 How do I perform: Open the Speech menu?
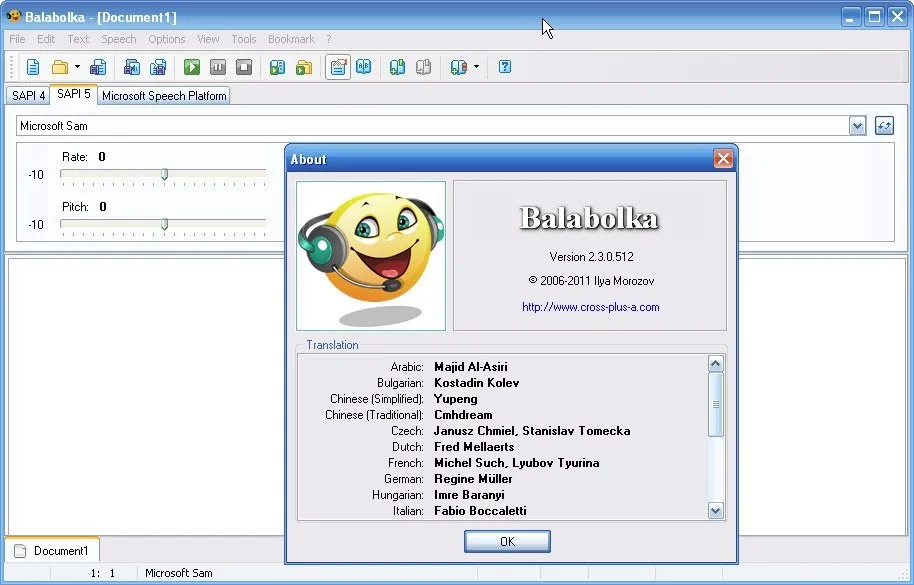coord(119,39)
